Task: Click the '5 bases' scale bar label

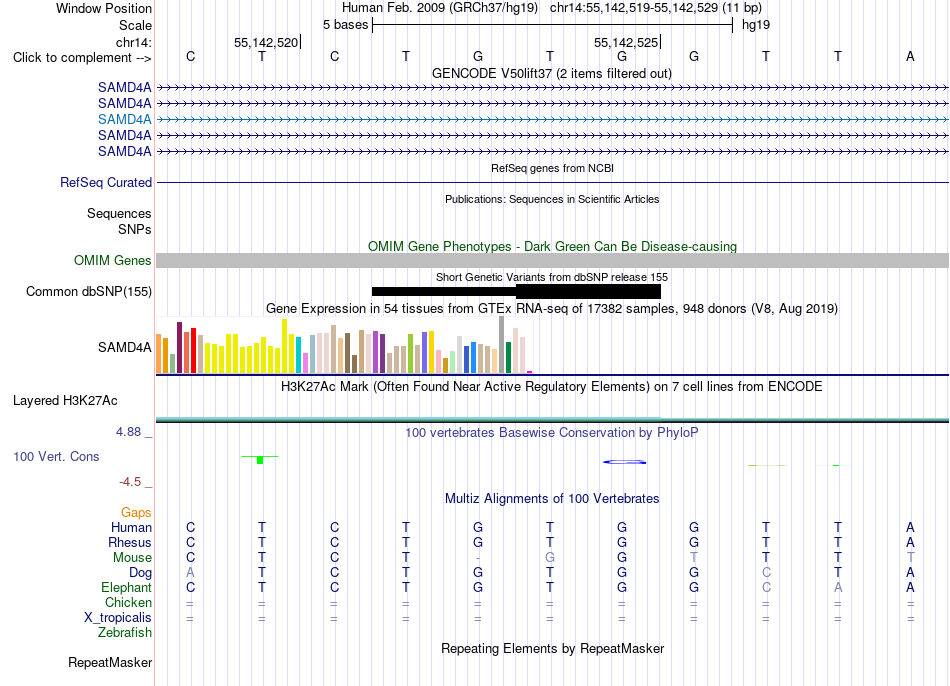Action: pos(345,25)
